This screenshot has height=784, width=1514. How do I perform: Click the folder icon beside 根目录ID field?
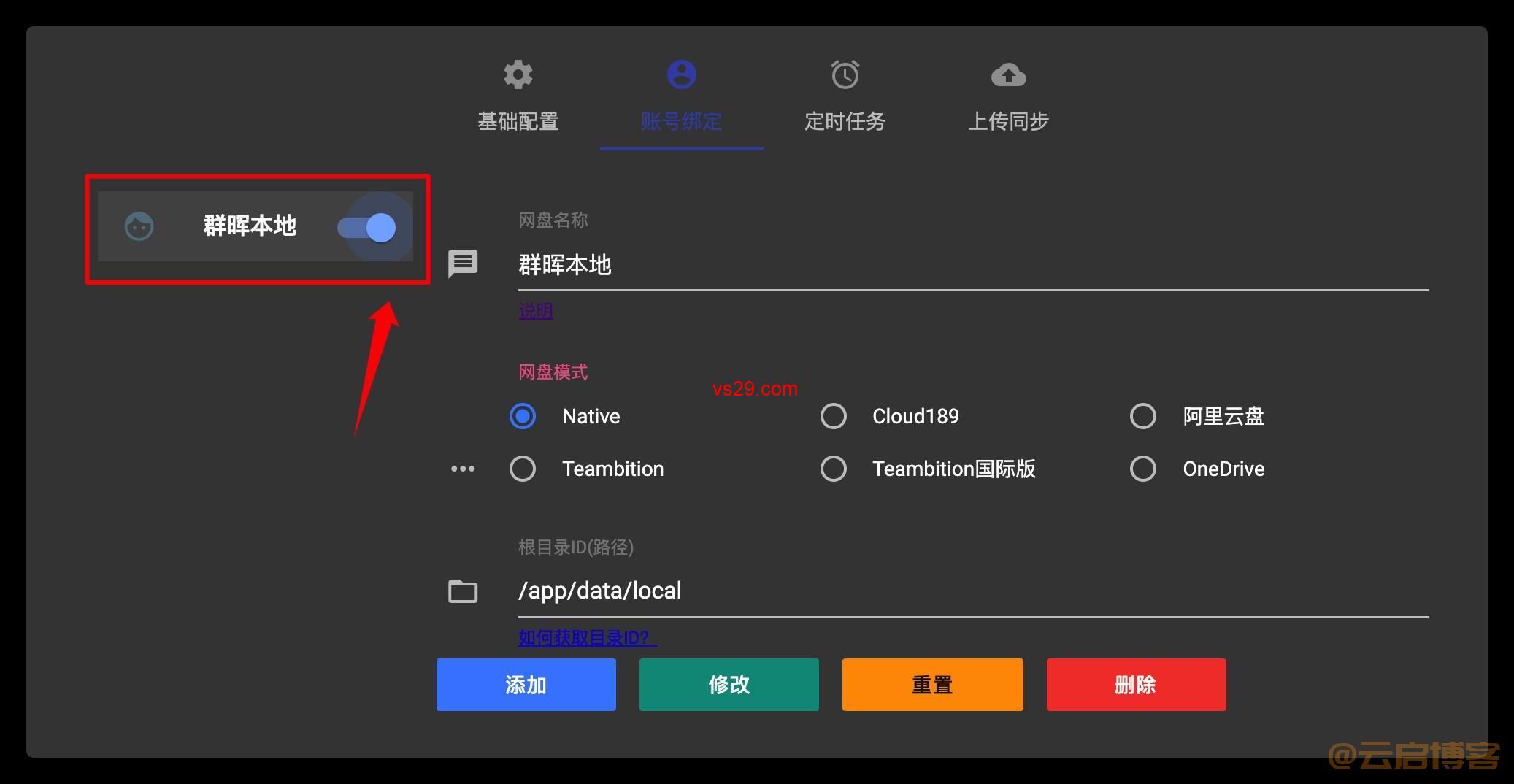pos(463,591)
